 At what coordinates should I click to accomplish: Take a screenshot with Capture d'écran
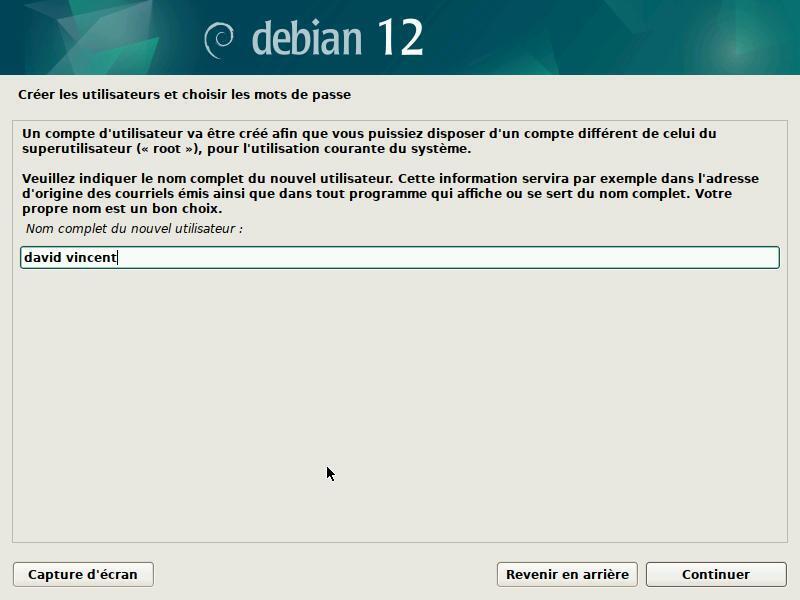pos(83,574)
